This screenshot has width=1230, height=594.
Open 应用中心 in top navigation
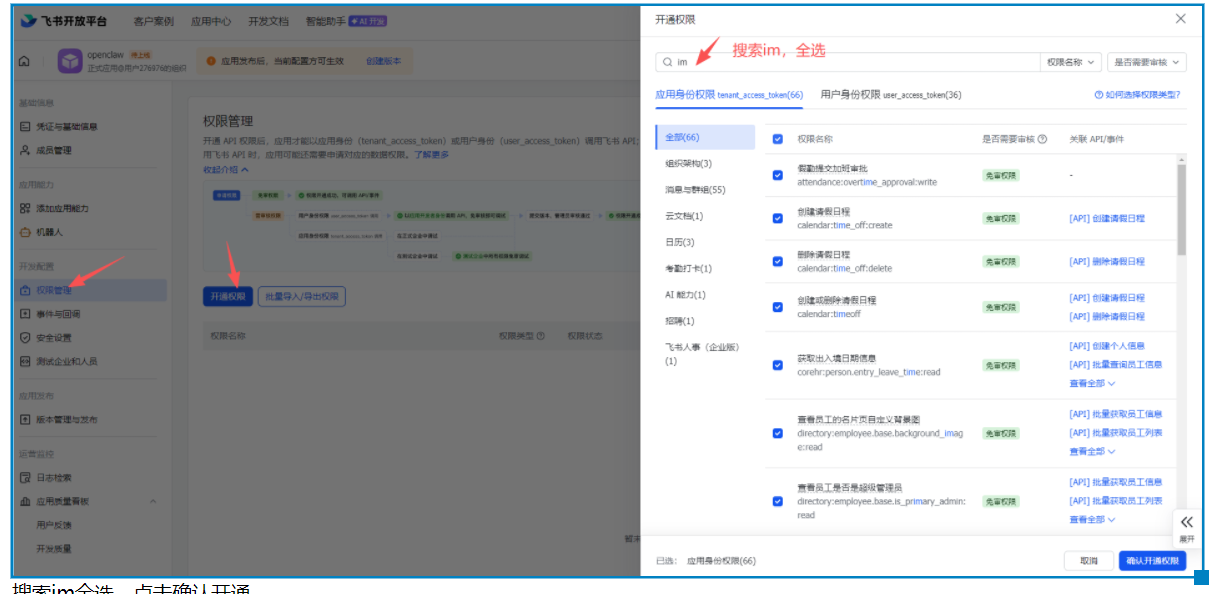pos(211,21)
